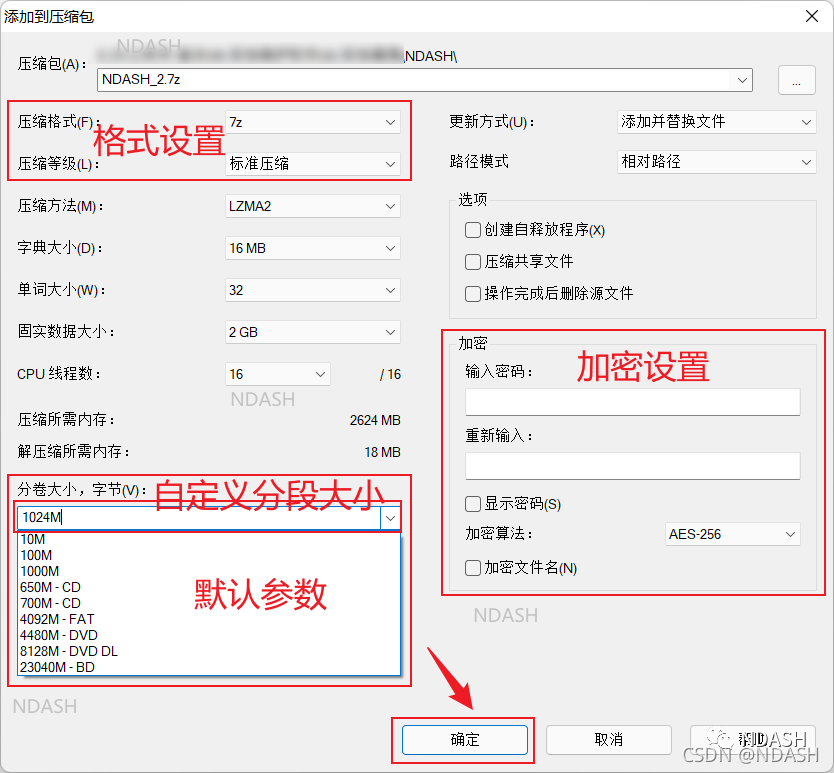Click the enter password input field
The height and width of the screenshot is (773, 834).
pos(632,402)
